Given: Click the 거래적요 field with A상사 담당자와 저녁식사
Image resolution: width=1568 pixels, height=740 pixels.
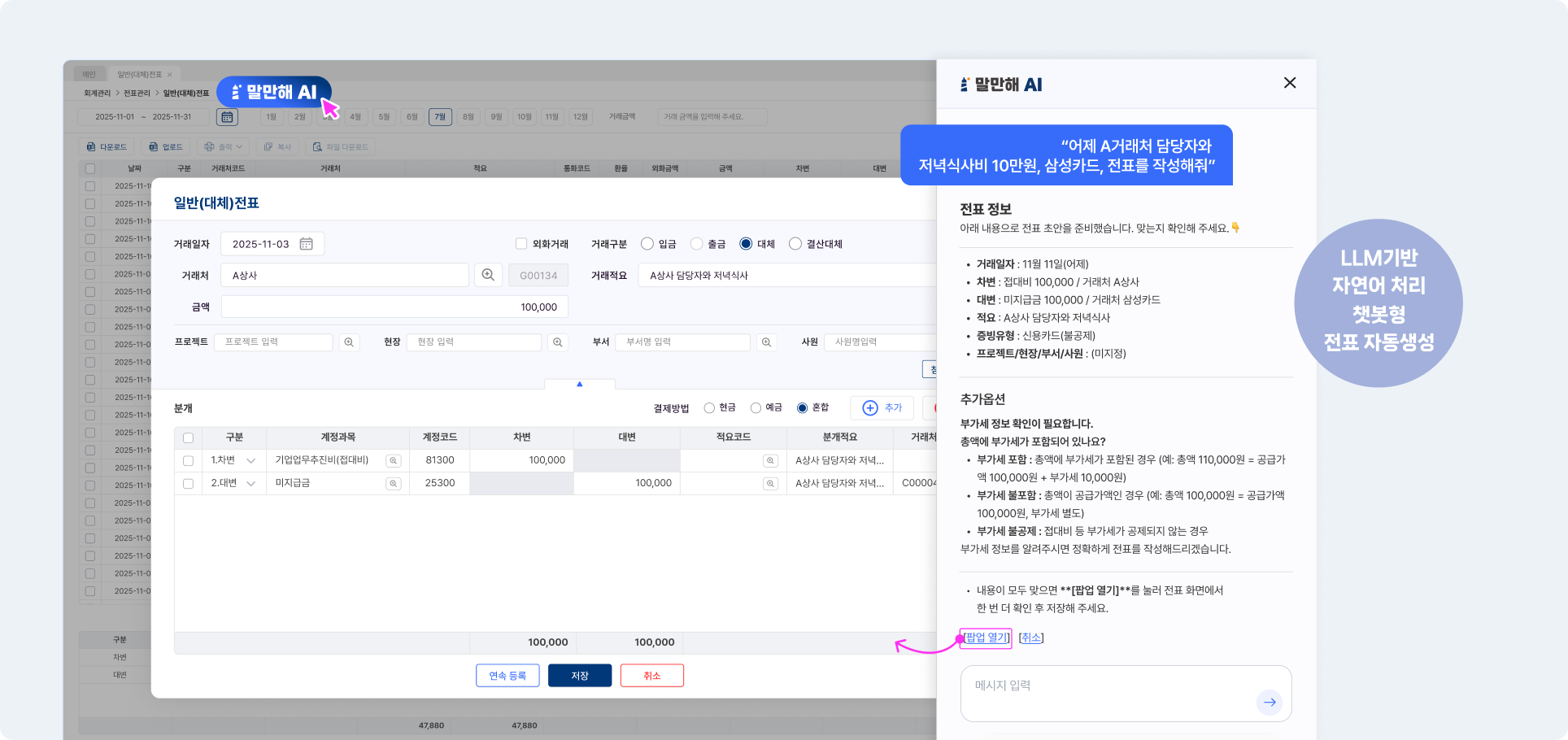Looking at the screenshot, I should click(x=787, y=275).
